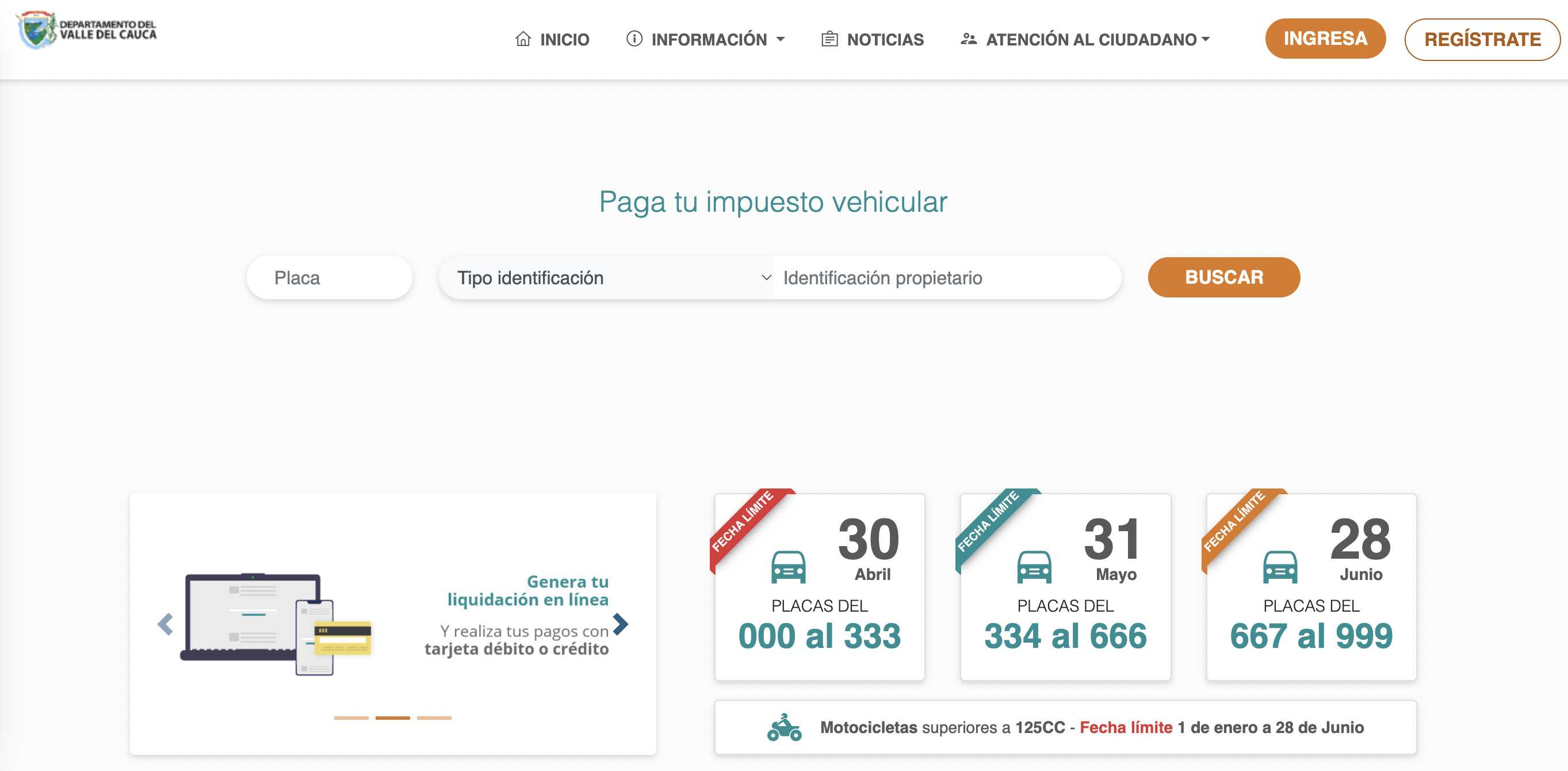This screenshot has height=771, width=1568.
Task: Click the BUSCAR button
Action: pos(1223,277)
